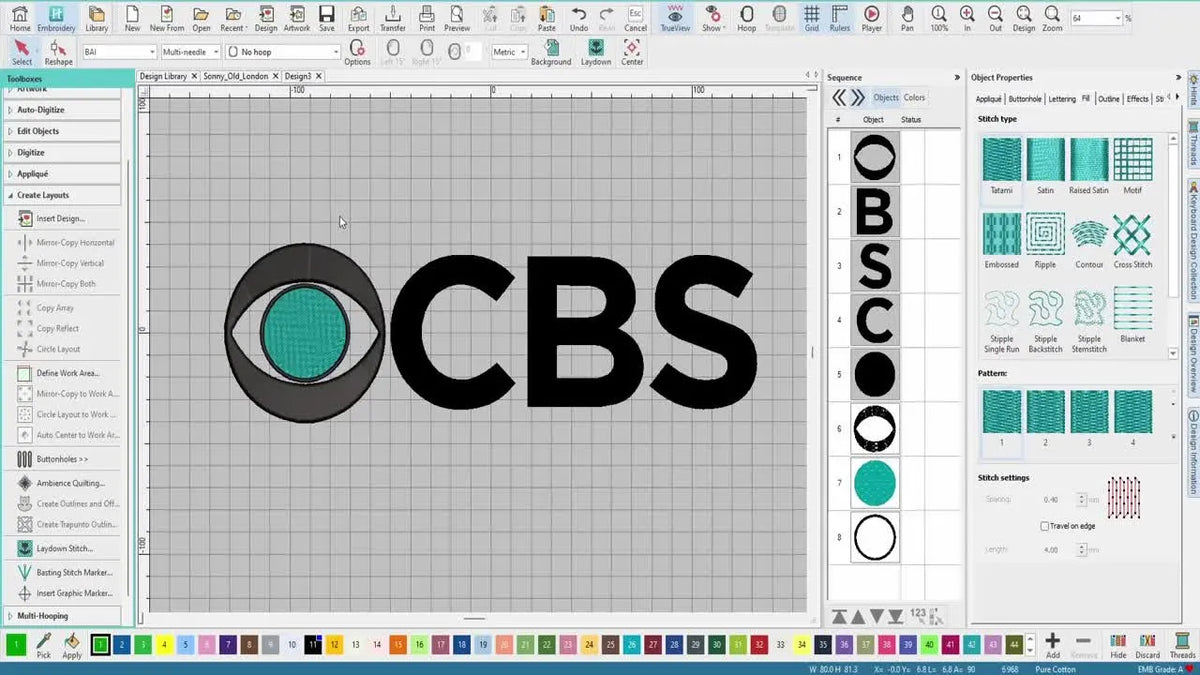1200x675 pixels.
Task: Click Laydown Stitch in toolbox
Action: pos(63,548)
